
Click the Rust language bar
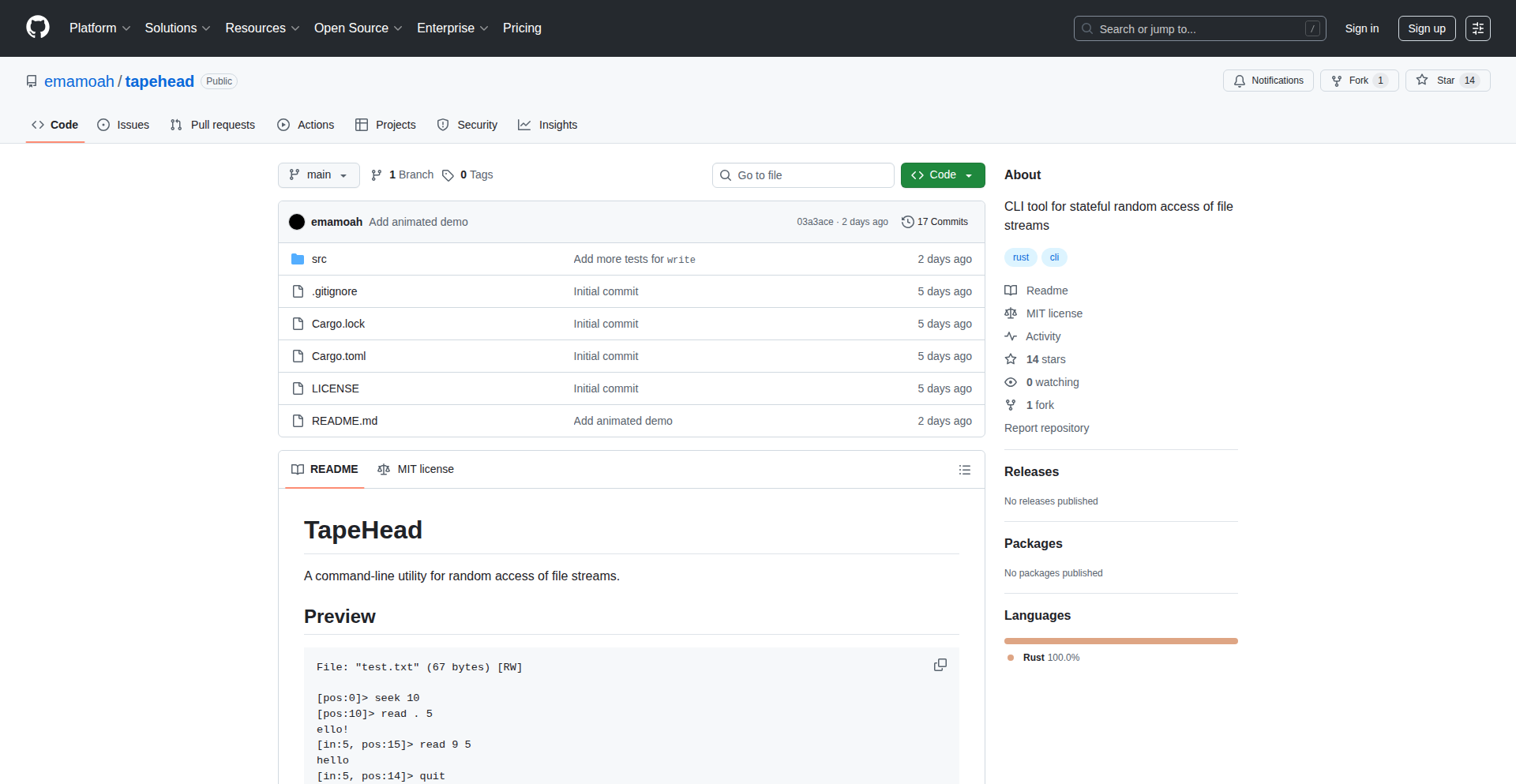(x=1120, y=641)
